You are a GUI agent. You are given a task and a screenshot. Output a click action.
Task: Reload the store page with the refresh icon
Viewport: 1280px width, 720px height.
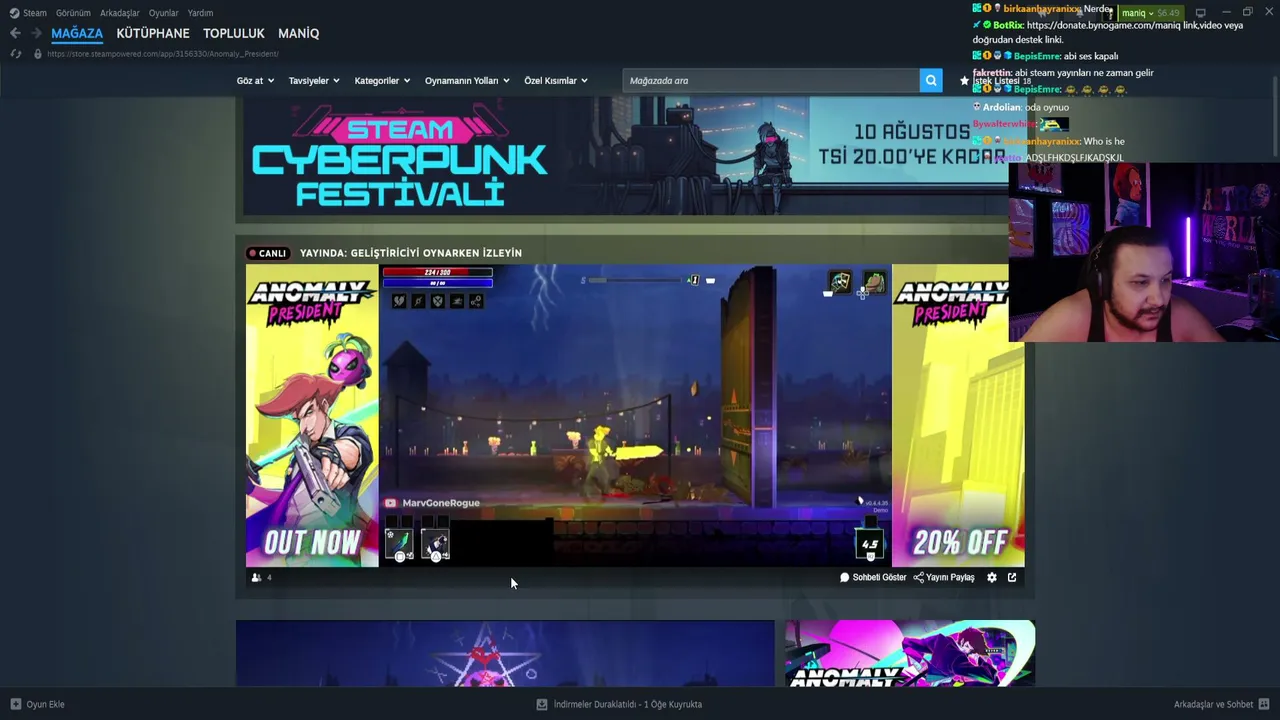click(16, 53)
